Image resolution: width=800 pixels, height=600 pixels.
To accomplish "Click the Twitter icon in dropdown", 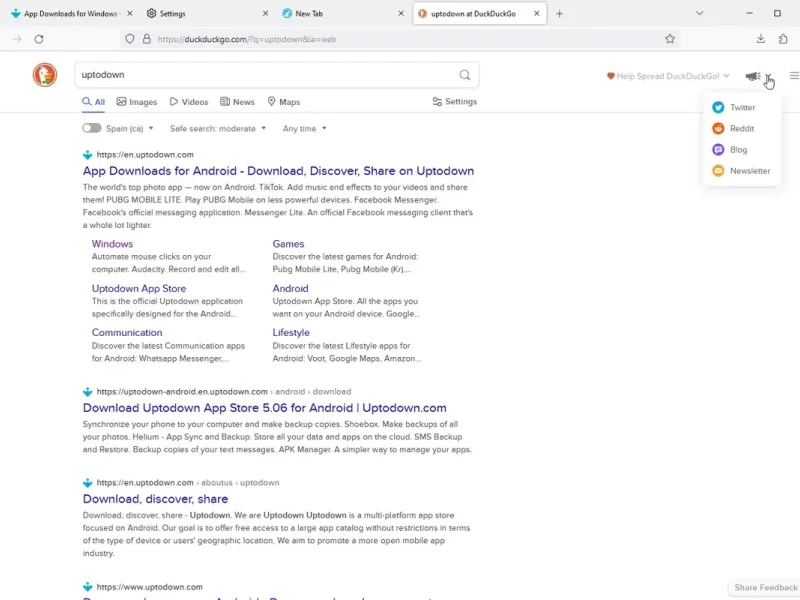I will pyautogui.click(x=718, y=107).
